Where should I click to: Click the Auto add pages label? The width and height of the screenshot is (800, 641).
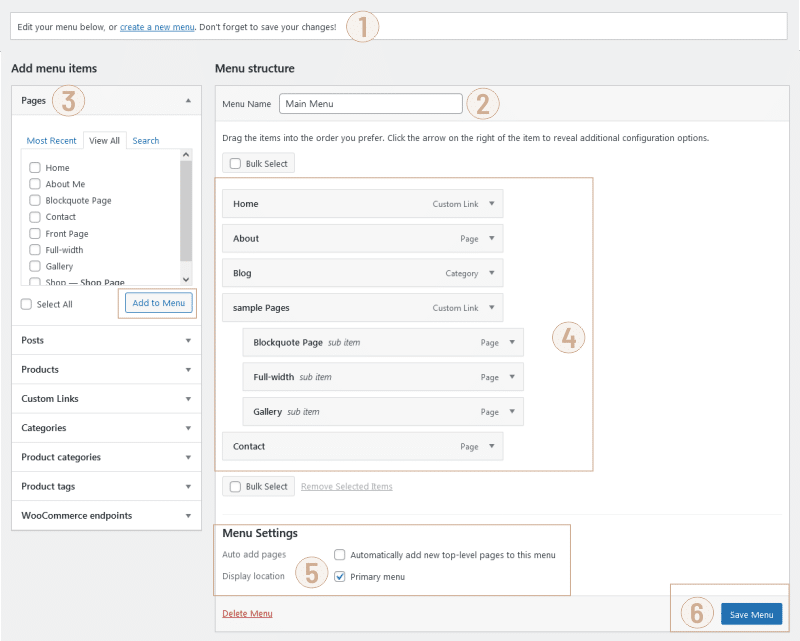[x=254, y=554]
